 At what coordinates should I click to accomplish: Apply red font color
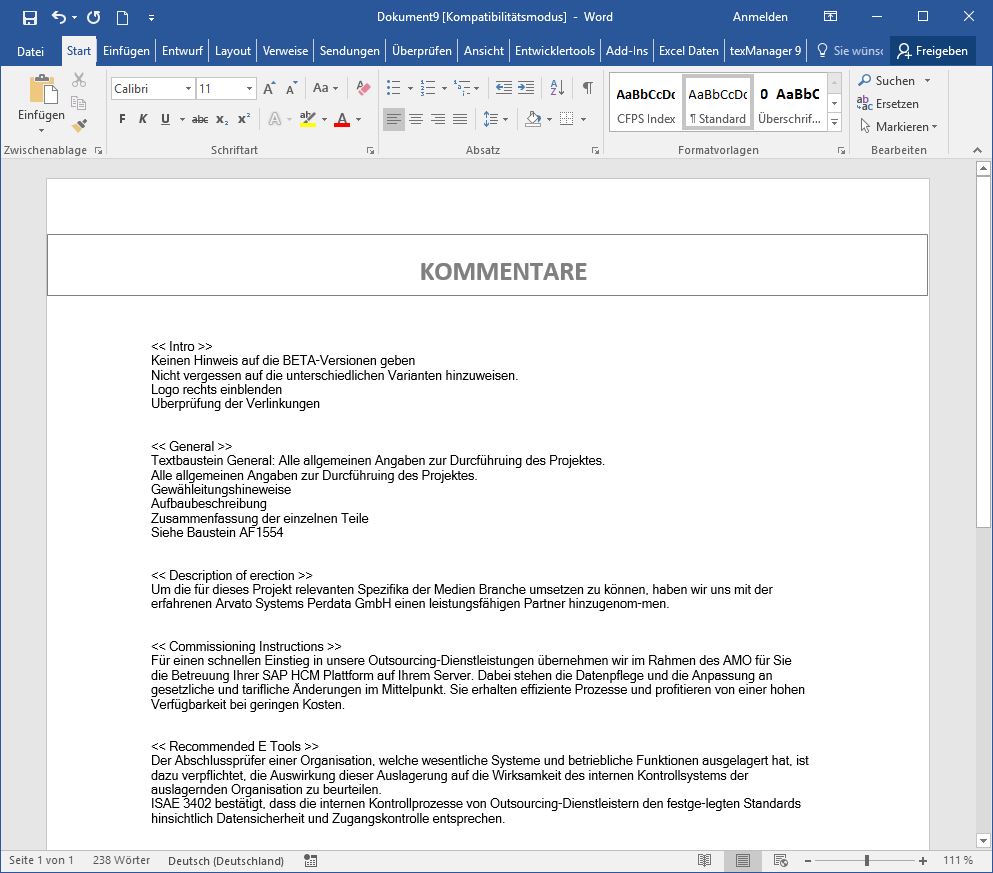(x=342, y=119)
